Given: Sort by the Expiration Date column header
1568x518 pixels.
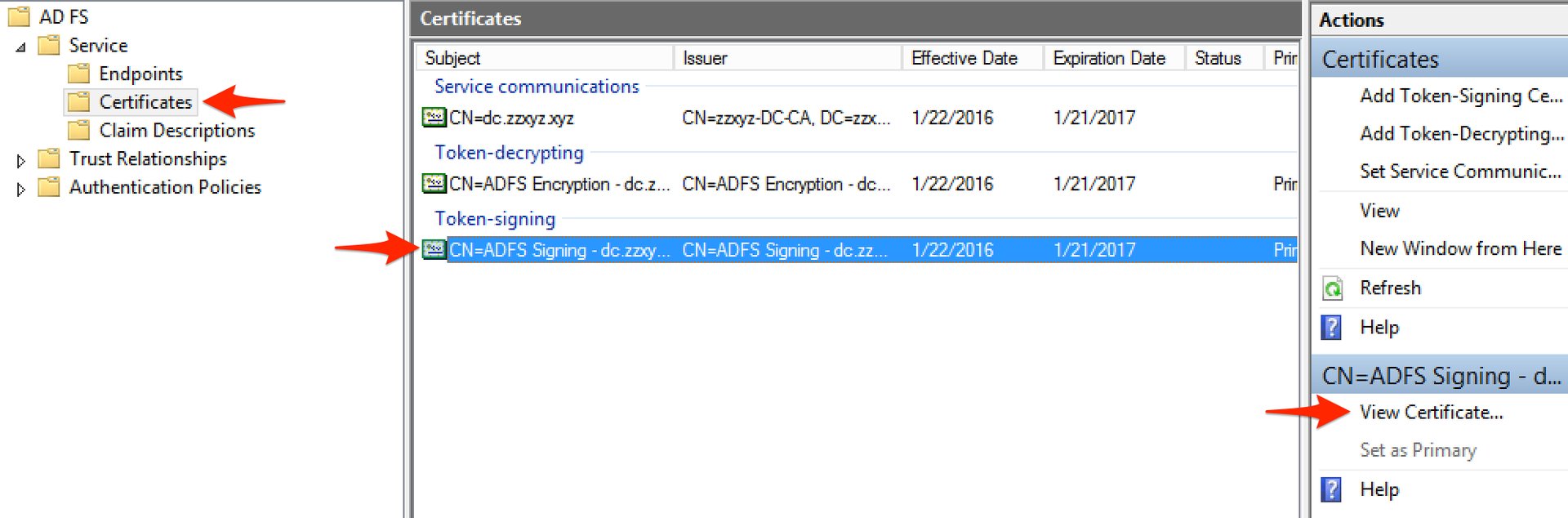Looking at the screenshot, I should click(x=1108, y=58).
